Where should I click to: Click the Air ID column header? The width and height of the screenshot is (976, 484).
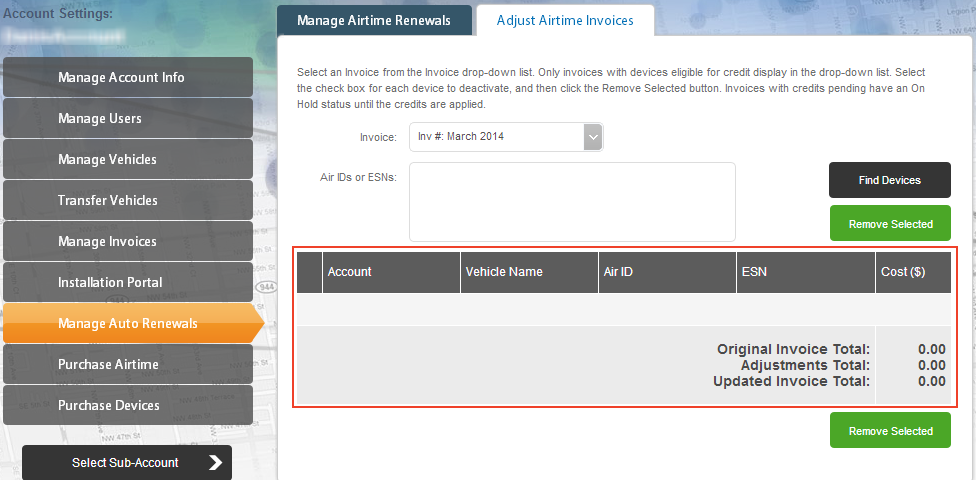pyautogui.click(x=668, y=272)
